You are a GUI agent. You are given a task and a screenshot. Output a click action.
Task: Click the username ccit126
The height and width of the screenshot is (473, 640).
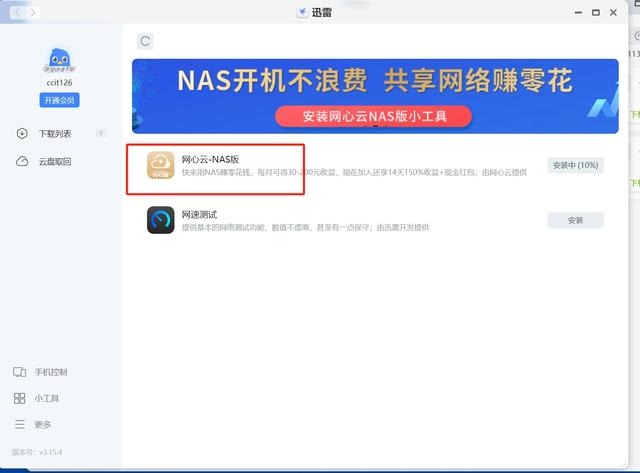[59, 82]
